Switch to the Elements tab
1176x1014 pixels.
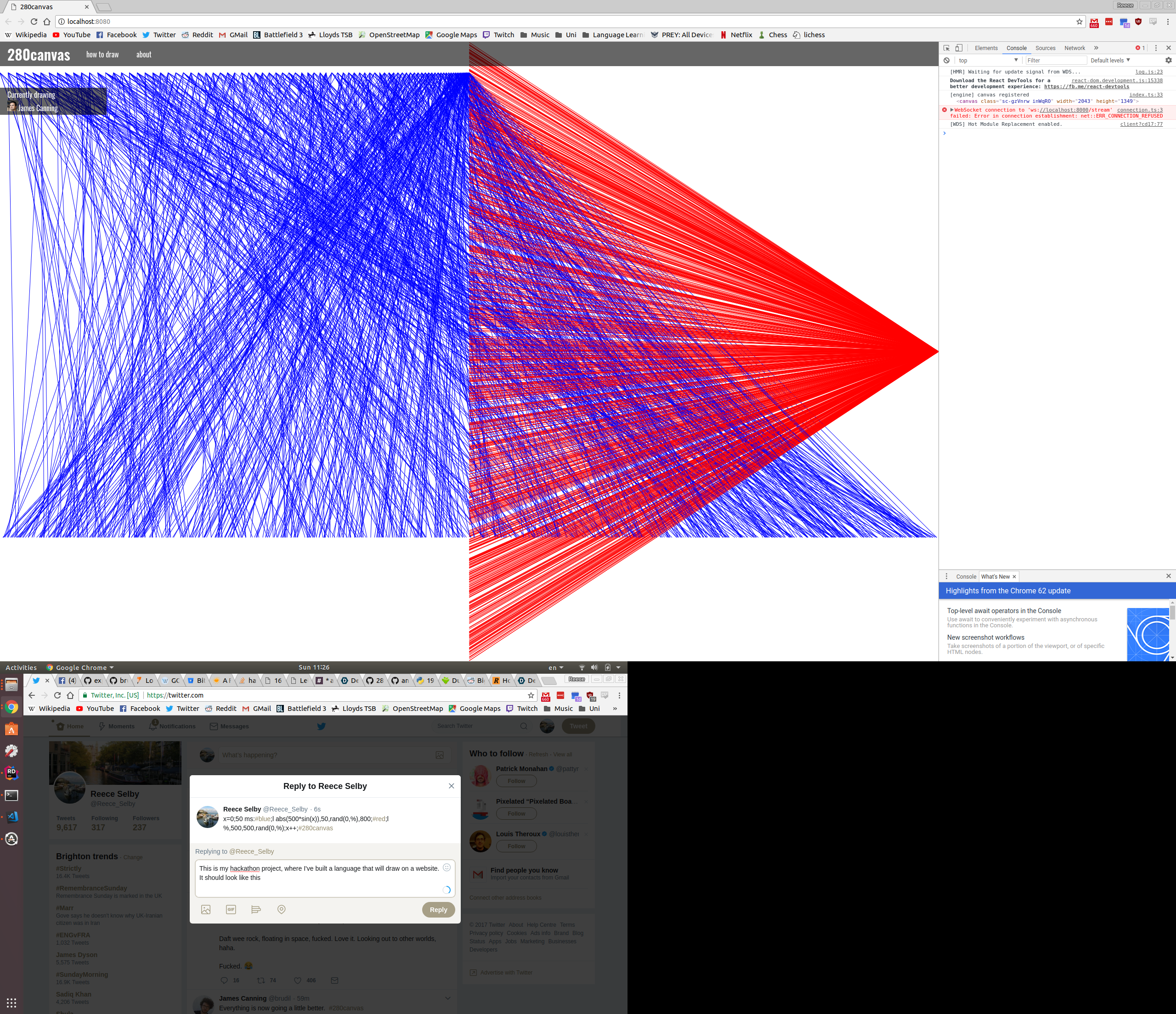[986, 48]
